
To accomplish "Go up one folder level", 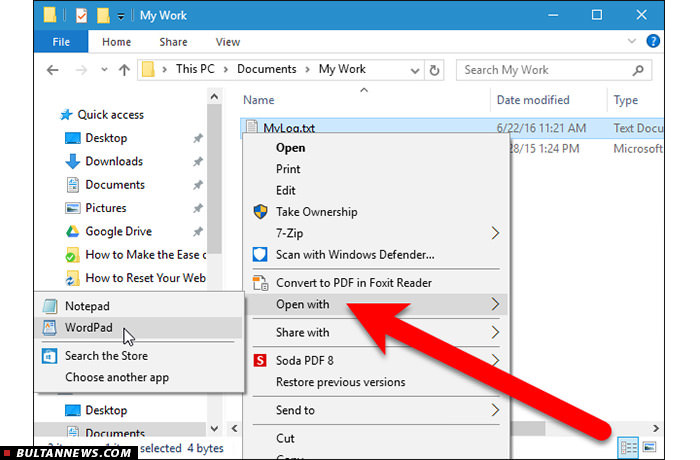I will point(124,70).
